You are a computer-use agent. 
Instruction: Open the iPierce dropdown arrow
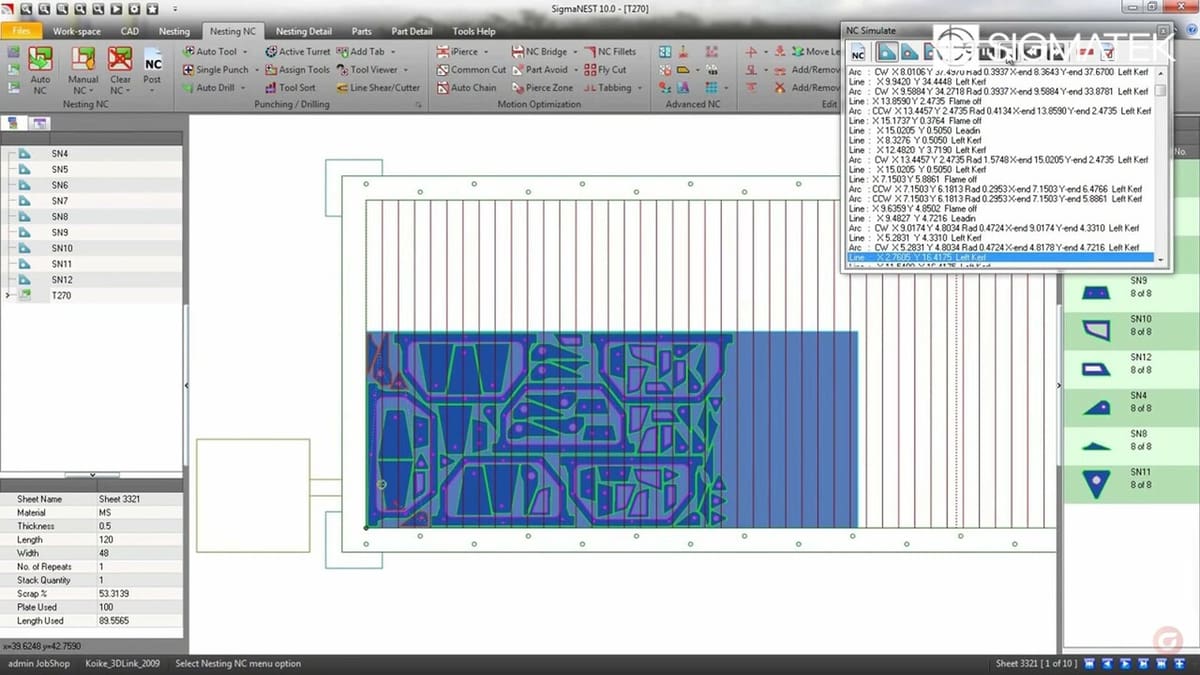click(487, 52)
